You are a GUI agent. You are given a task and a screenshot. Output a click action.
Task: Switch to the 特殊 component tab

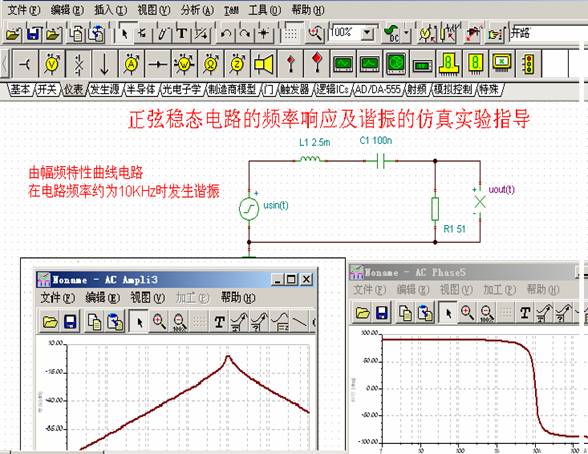tap(489, 89)
